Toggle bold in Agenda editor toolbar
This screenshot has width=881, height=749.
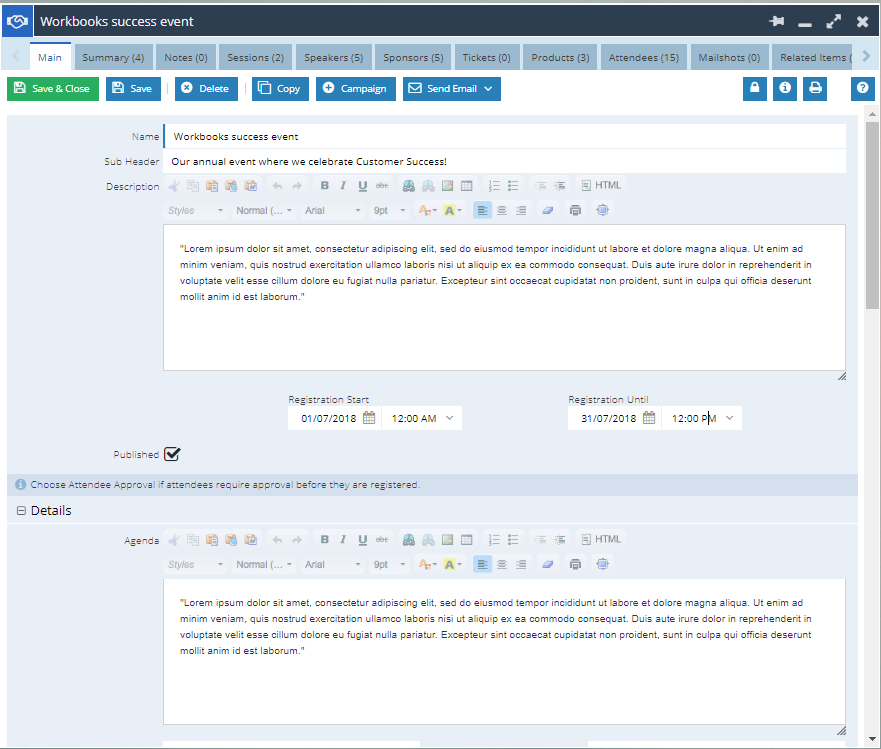click(x=324, y=539)
